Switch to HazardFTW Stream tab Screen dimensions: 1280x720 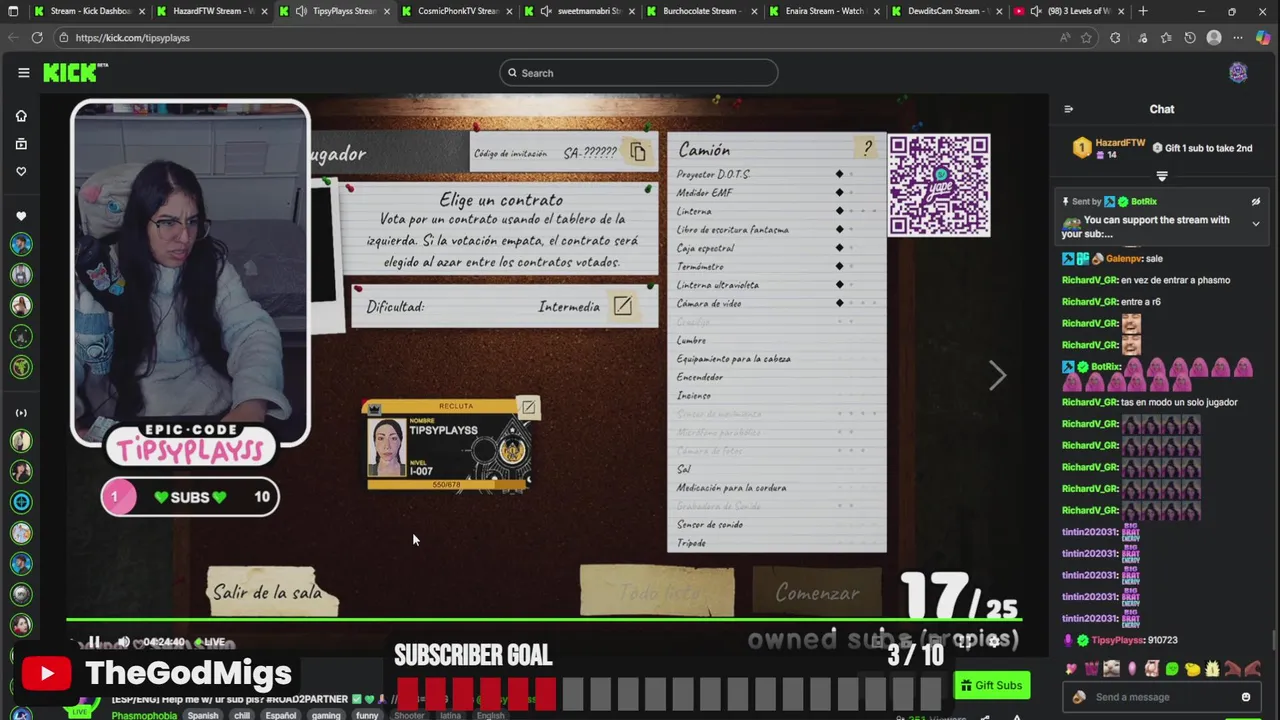click(x=211, y=11)
